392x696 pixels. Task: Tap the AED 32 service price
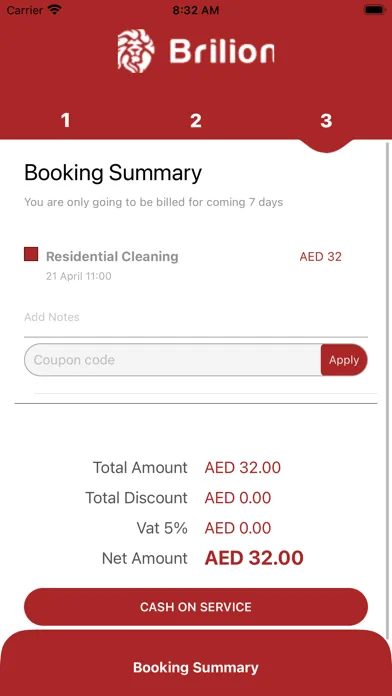(x=321, y=257)
